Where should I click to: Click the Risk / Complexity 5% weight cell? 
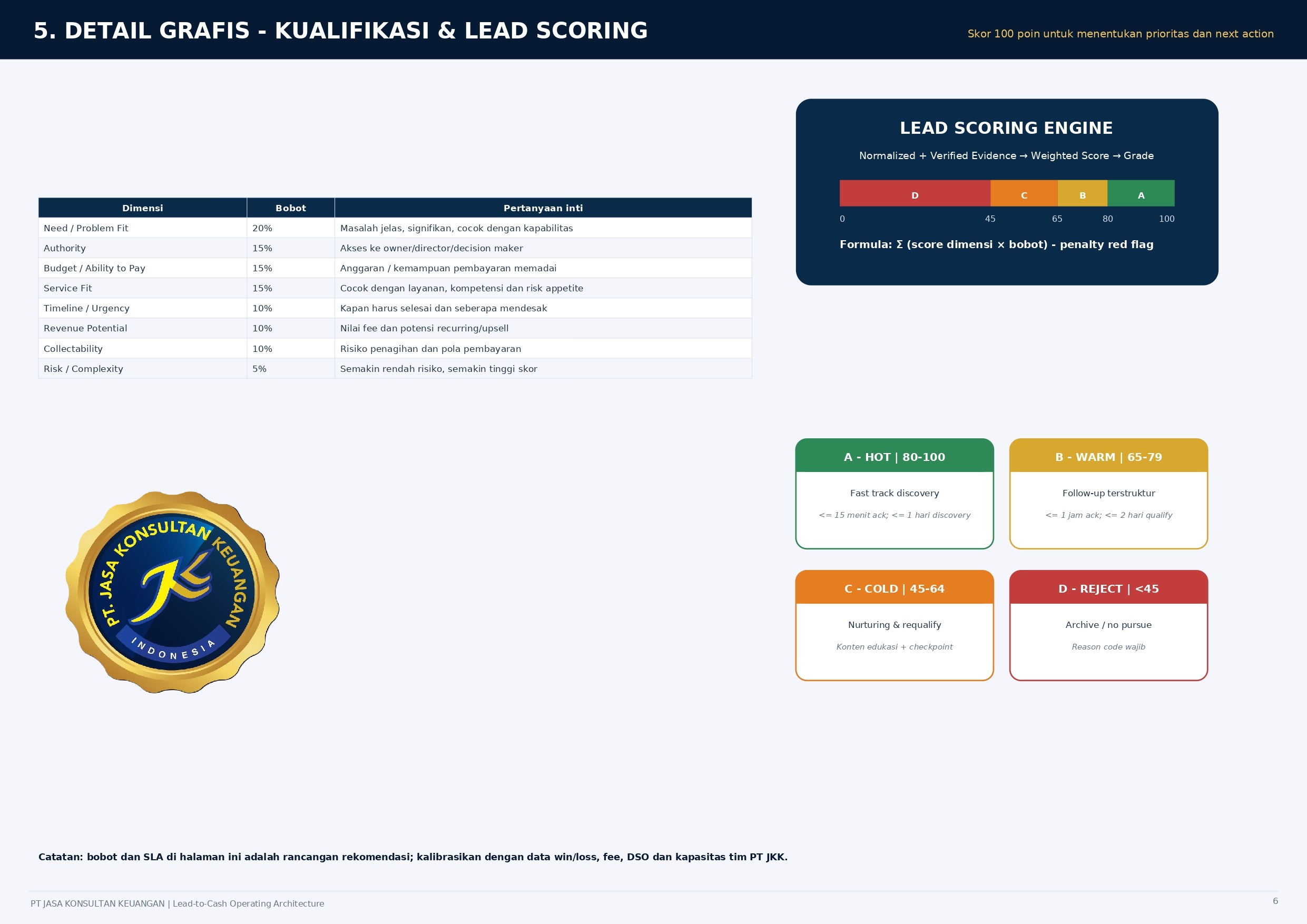(x=291, y=368)
